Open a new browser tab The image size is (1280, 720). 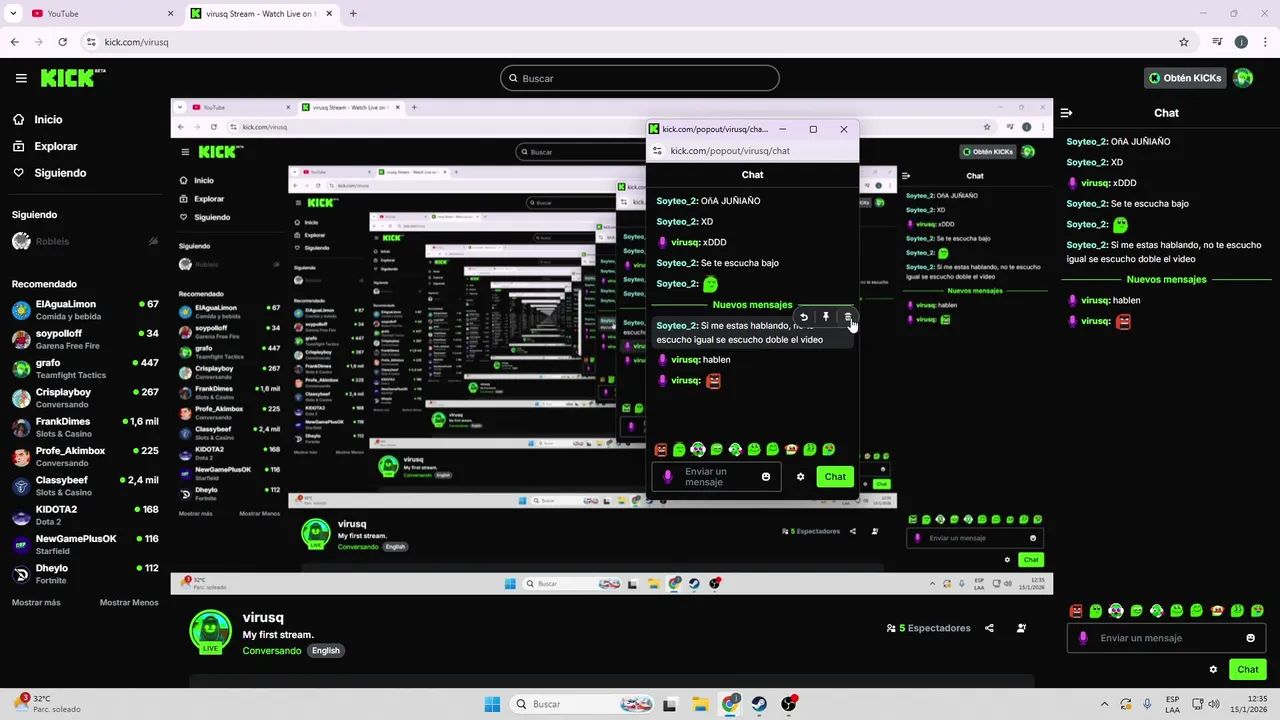tap(353, 14)
